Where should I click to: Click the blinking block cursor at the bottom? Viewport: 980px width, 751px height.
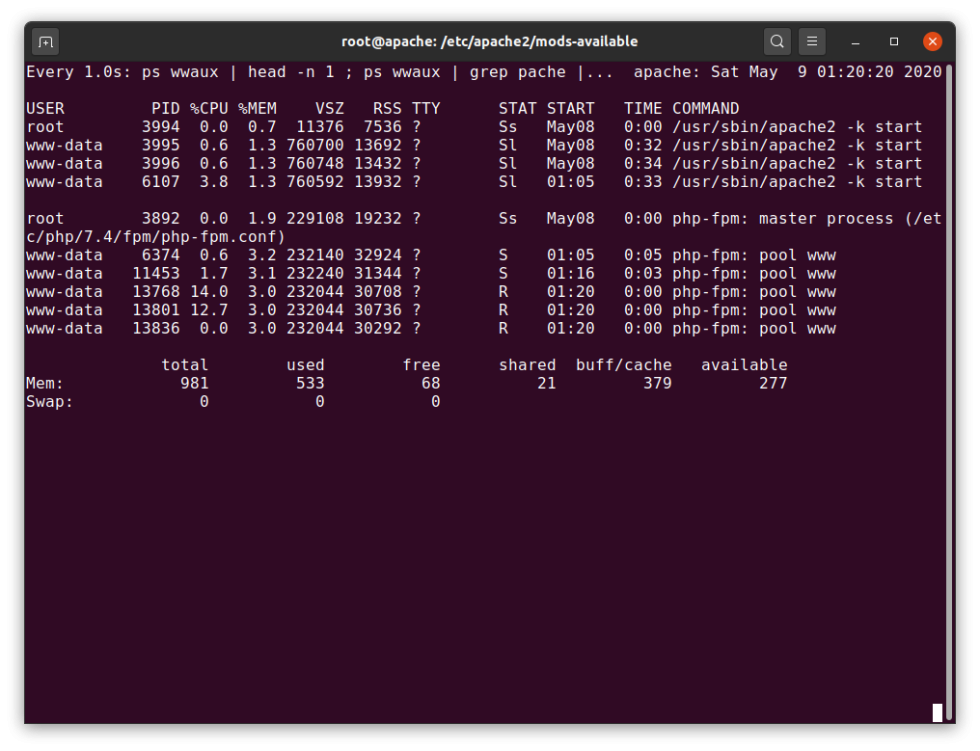click(938, 710)
